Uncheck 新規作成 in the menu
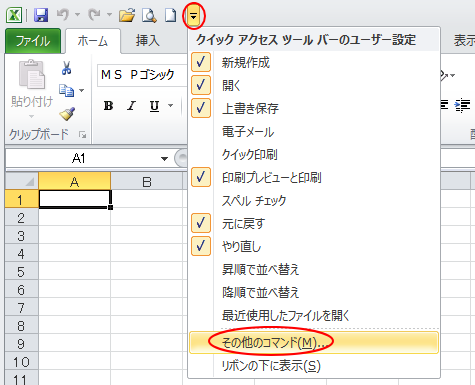Screen dimensions: 475x385 [313, 62]
